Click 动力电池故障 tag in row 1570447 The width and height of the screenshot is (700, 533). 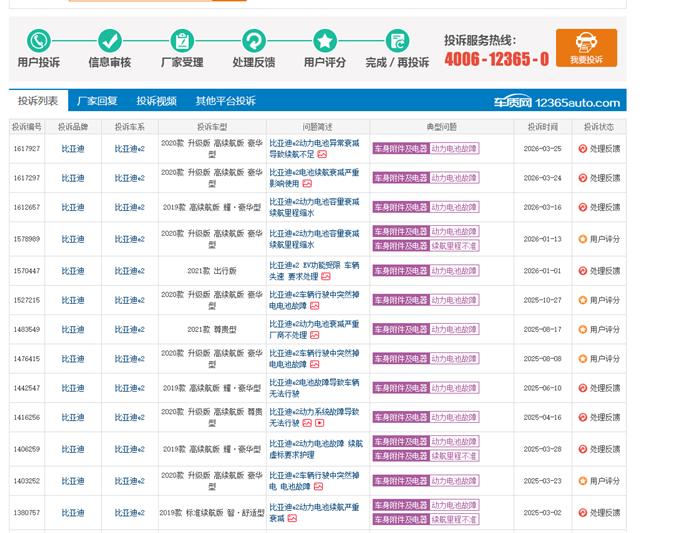pos(454,271)
